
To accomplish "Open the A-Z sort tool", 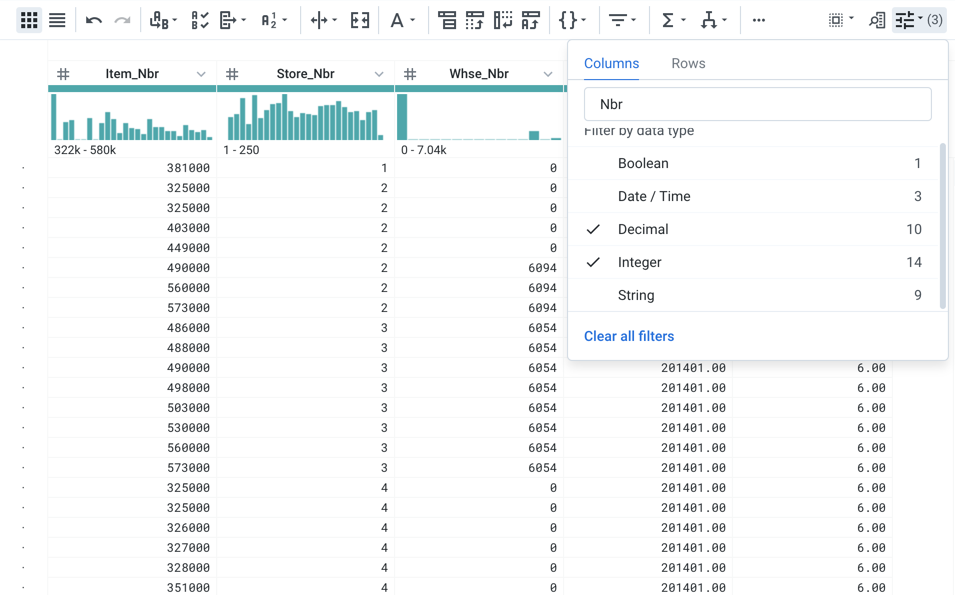I will [268, 19].
